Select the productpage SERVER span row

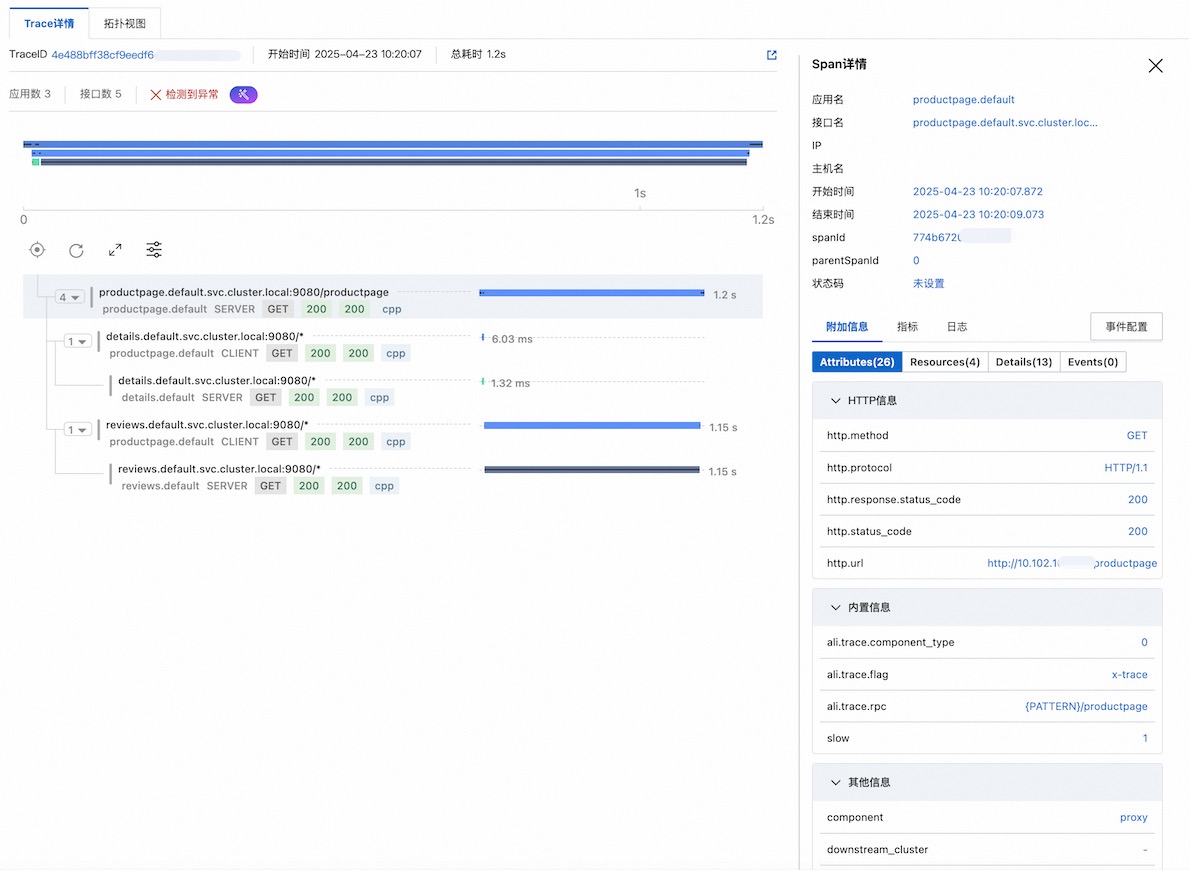tap(393, 296)
